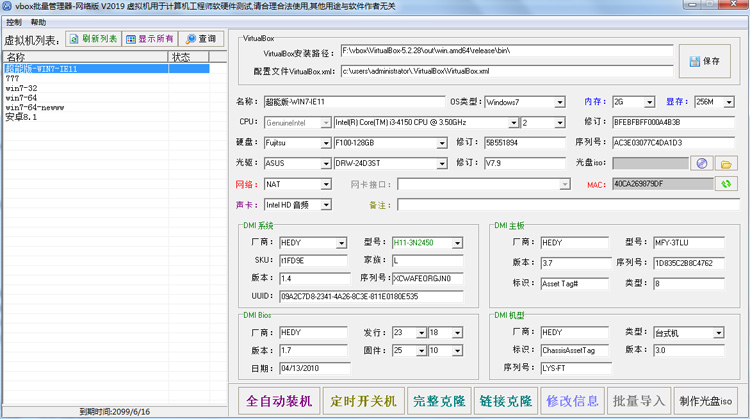Regenerate MAC address with green refresh icon

pyautogui.click(x=726, y=184)
